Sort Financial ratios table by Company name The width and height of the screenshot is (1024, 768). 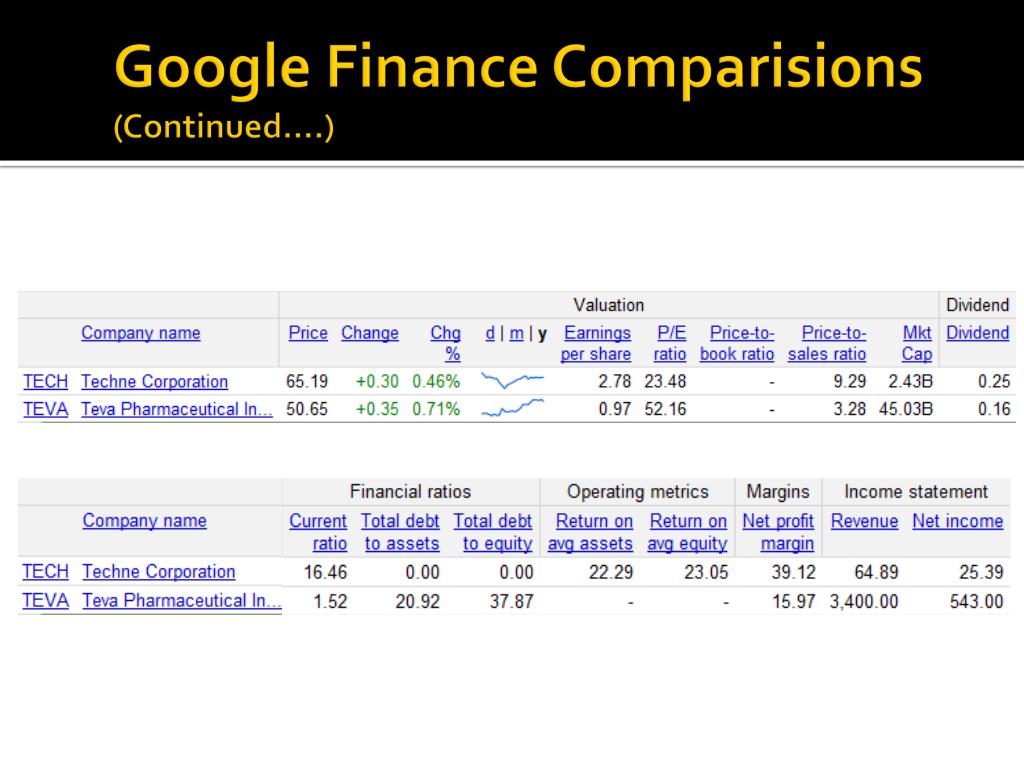(144, 521)
